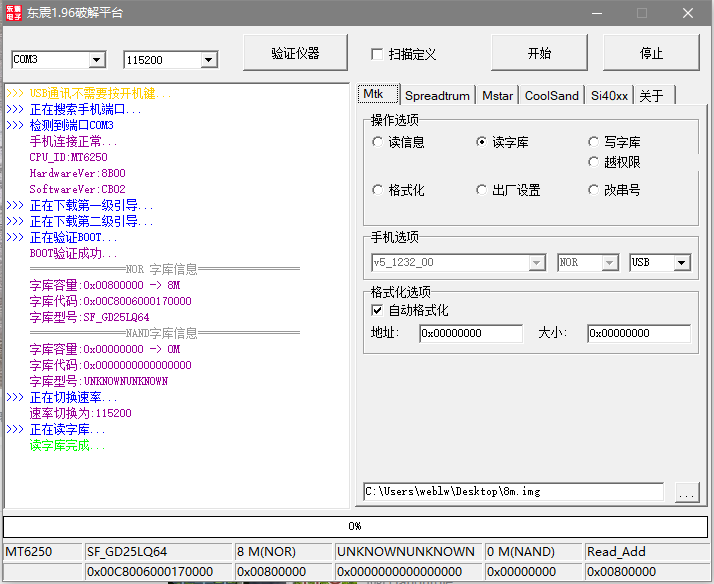Select the 出厂设置 radio option
This screenshot has width=714, height=584.
tap(482, 190)
